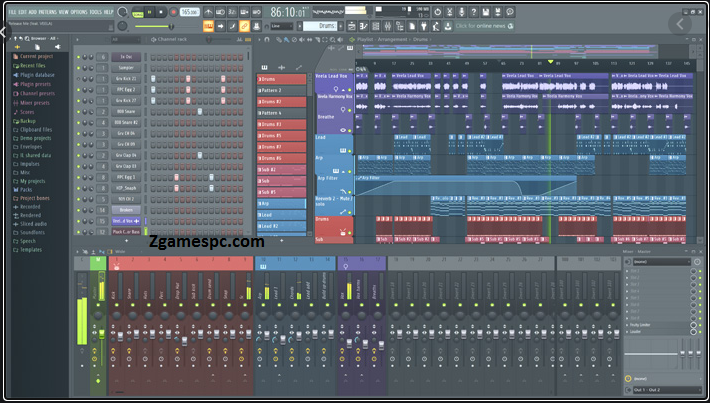
Task: Mute the Veela Lead Vox playlist track
Action: pos(350,90)
